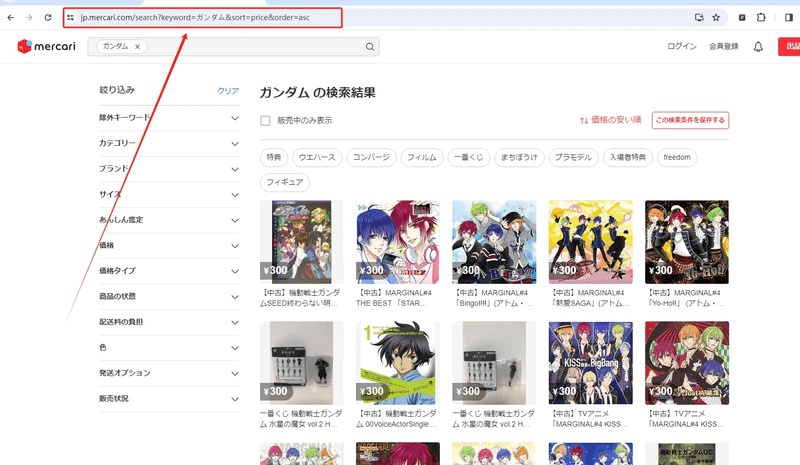Screen dimensions: 800x465
Task: Open the ガンダムSEED item thumbnail
Action: pos(302,242)
